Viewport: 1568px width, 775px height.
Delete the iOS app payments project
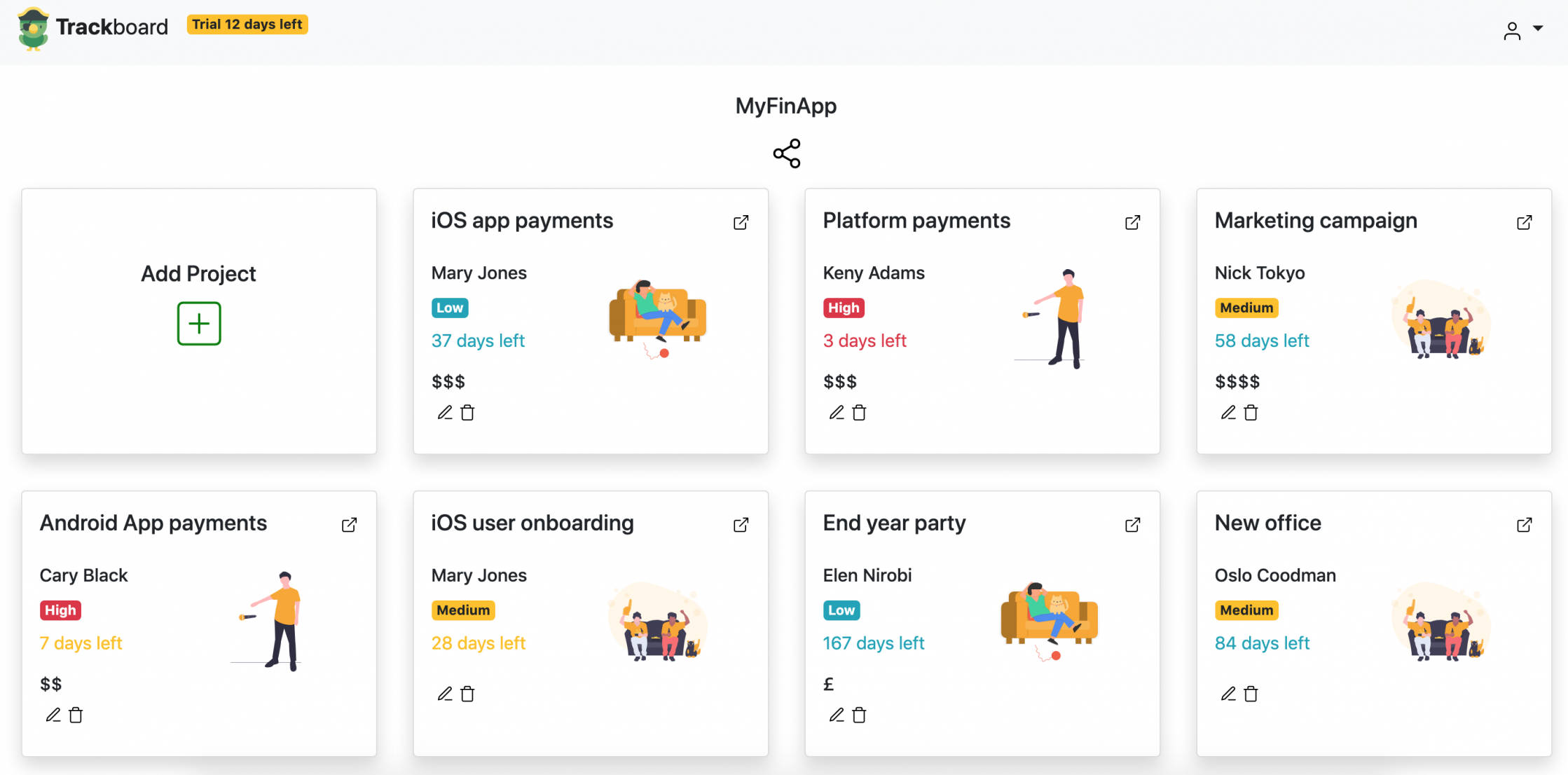click(x=467, y=413)
